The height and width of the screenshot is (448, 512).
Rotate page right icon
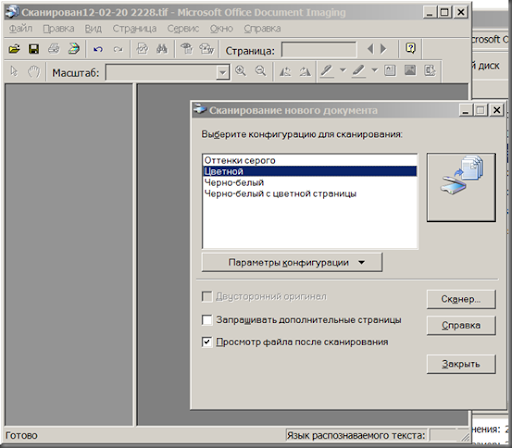point(305,71)
